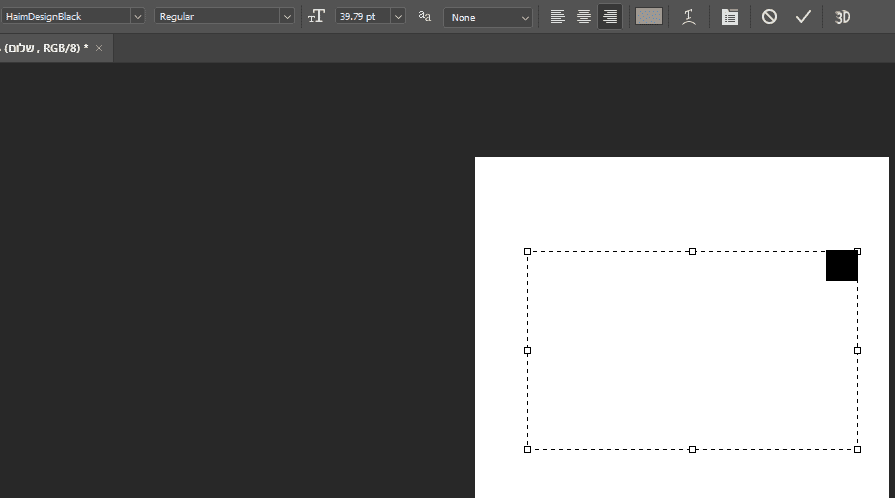Open the text color swatch
The width and height of the screenshot is (895, 498).
(648, 17)
